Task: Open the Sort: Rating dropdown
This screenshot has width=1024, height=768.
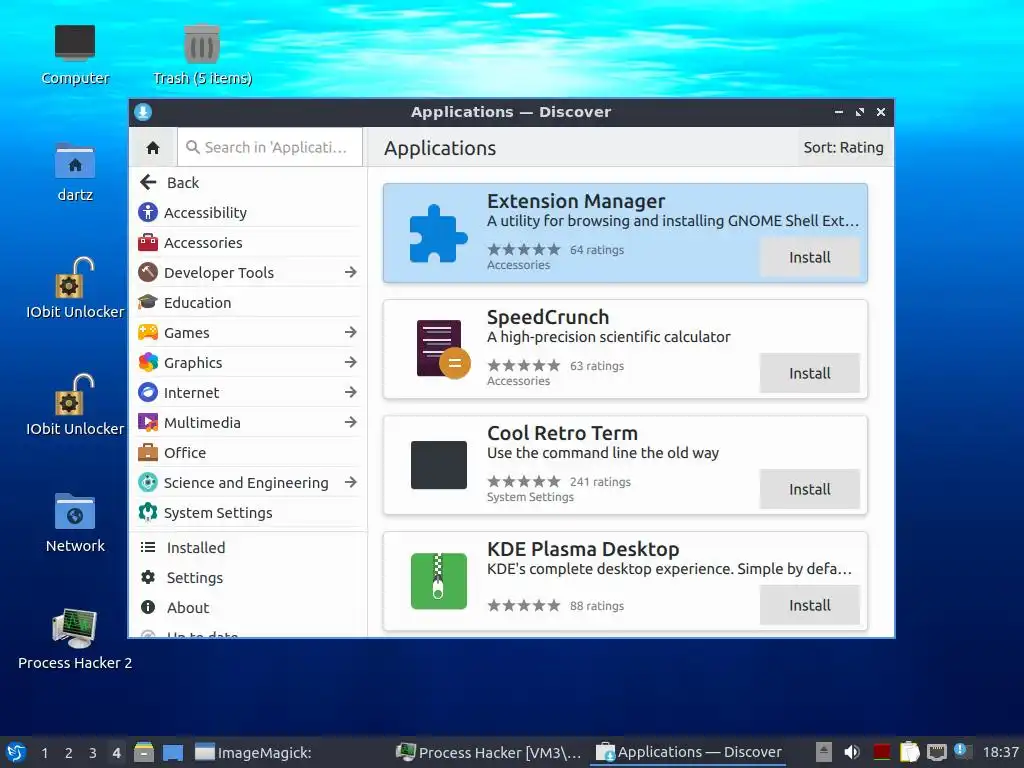Action: coord(843,148)
